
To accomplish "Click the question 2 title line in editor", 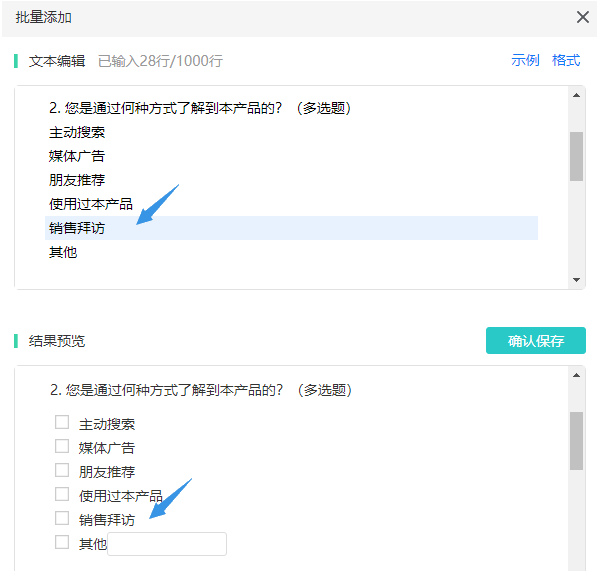I will pyautogui.click(x=200, y=108).
